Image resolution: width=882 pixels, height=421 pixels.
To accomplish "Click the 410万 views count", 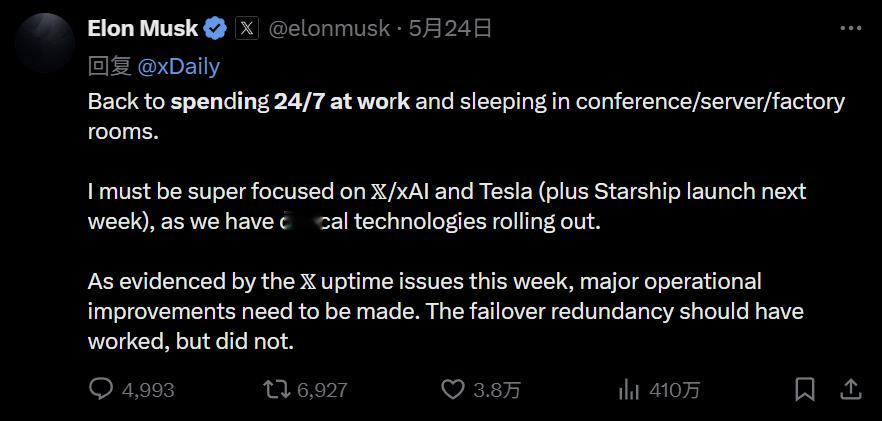I will pos(674,390).
